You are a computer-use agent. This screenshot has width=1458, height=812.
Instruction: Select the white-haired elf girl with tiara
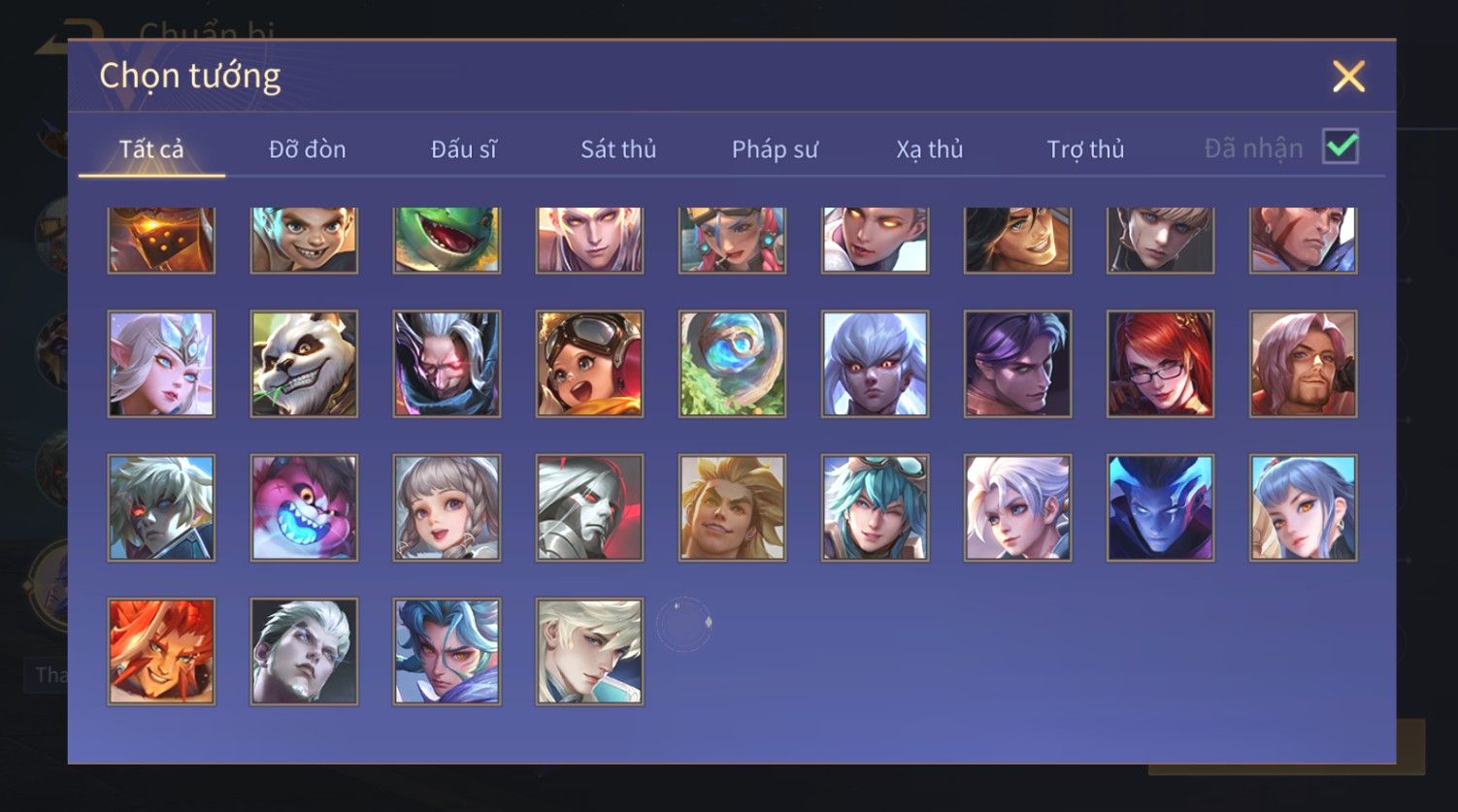[x=161, y=364]
